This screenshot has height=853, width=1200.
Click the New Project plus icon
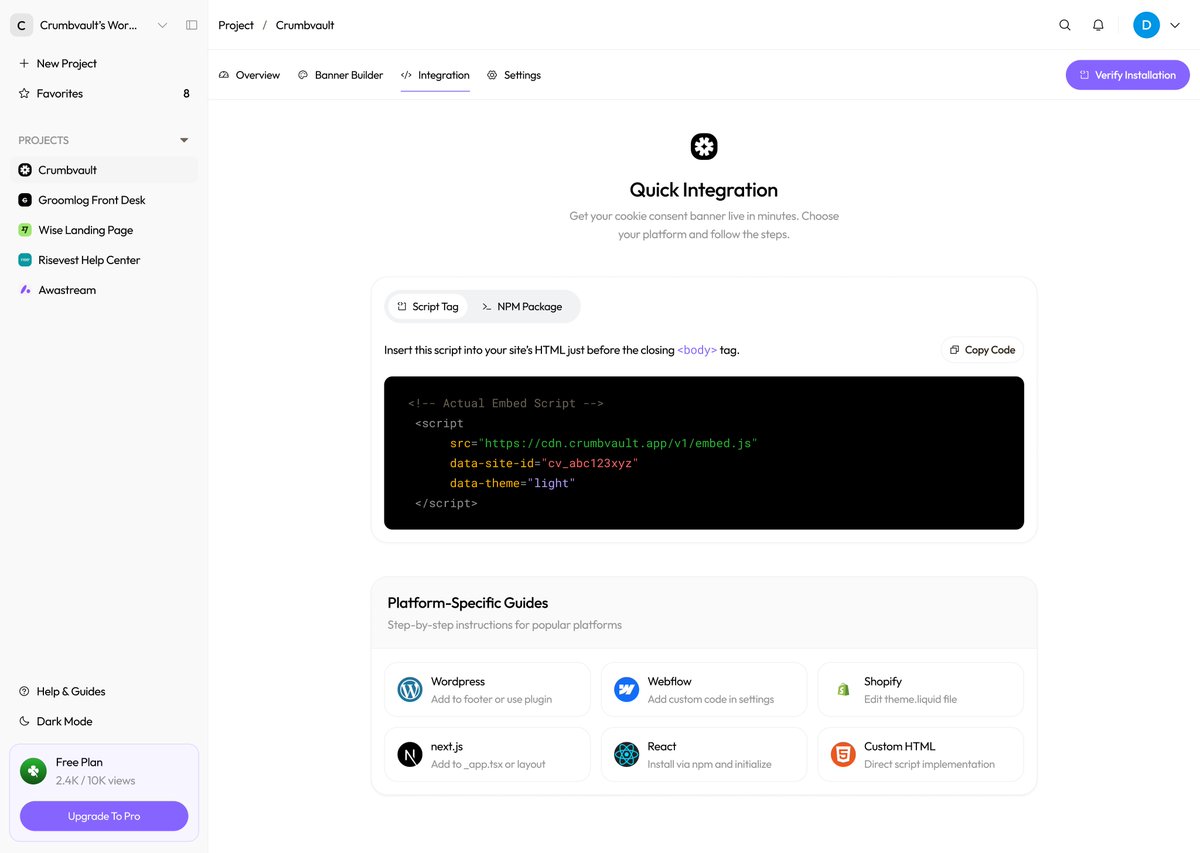(x=24, y=63)
